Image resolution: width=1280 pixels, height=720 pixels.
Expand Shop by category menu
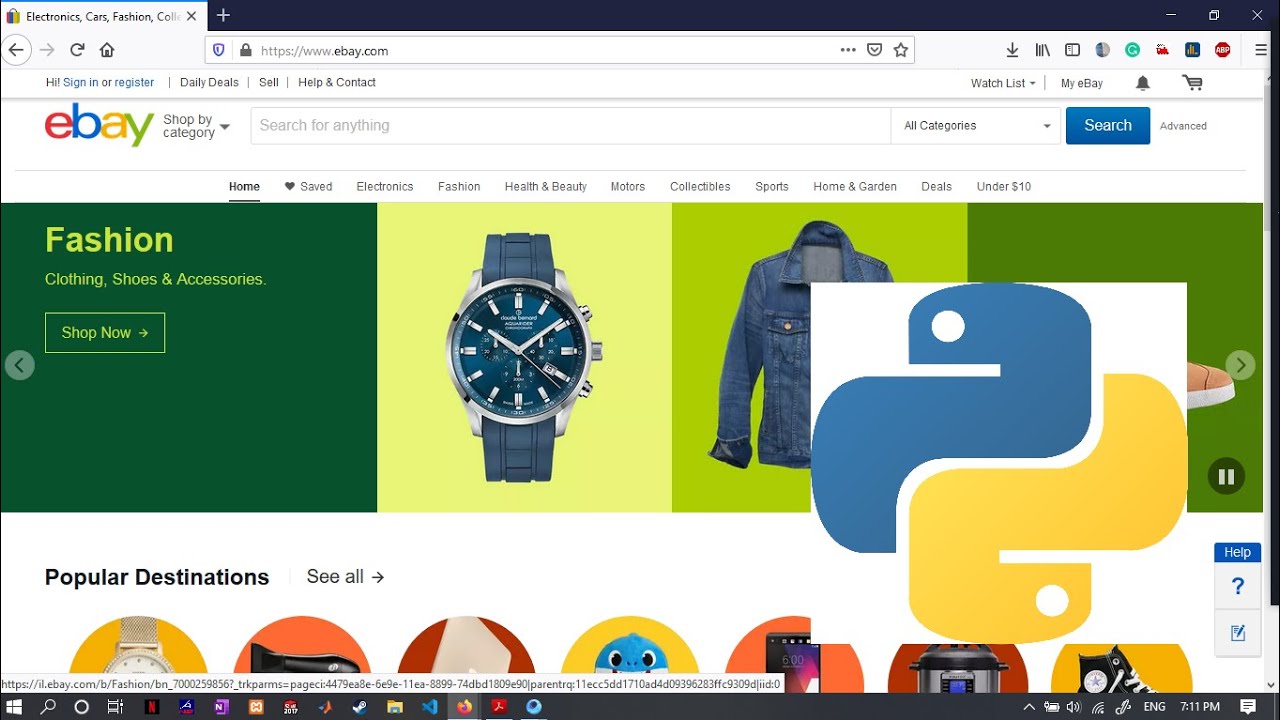(x=196, y=126)
